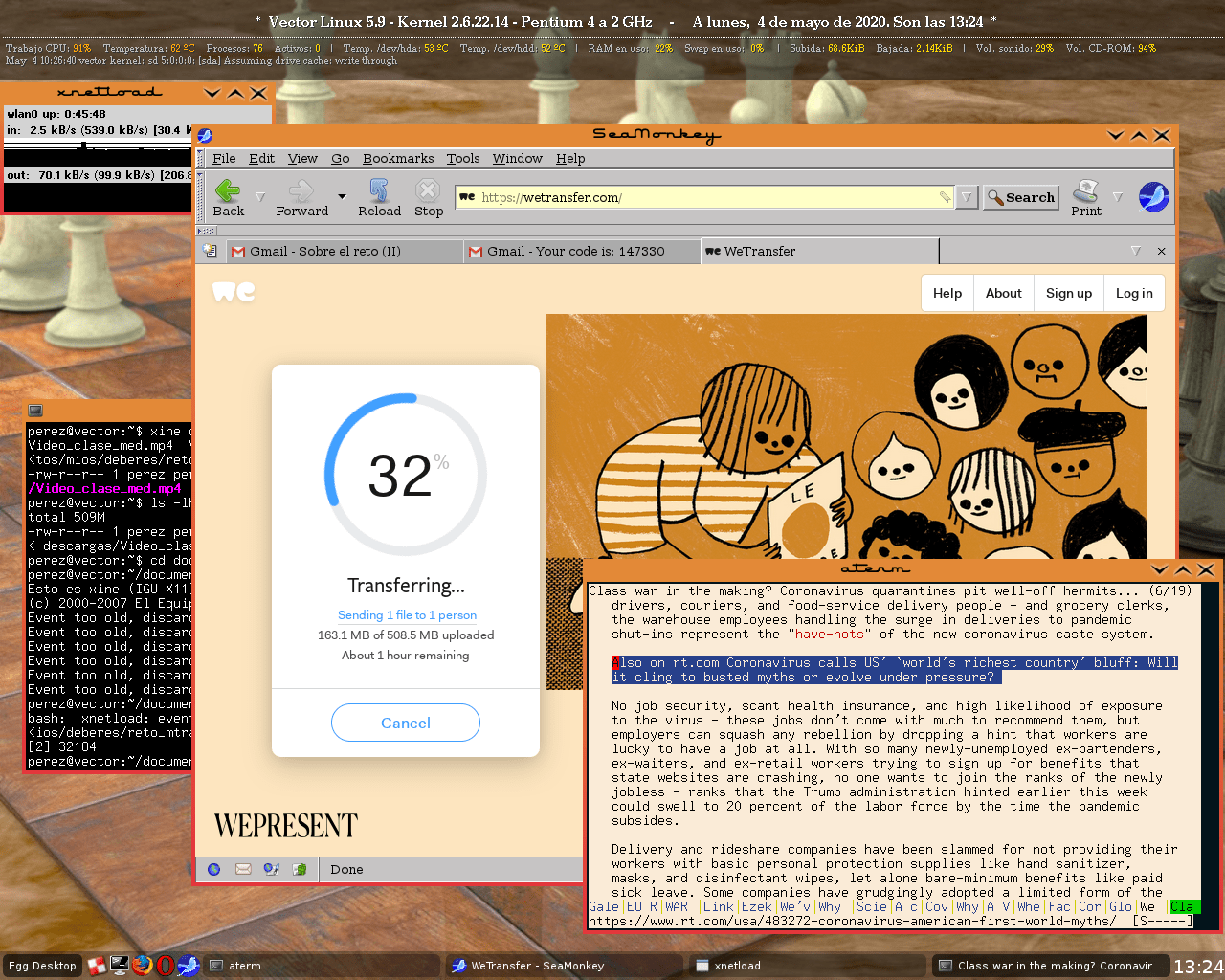Screen dimensions: 1225x980
Task: Click 'Sending 1 file to 1 person' link
Action: [407, 615]
